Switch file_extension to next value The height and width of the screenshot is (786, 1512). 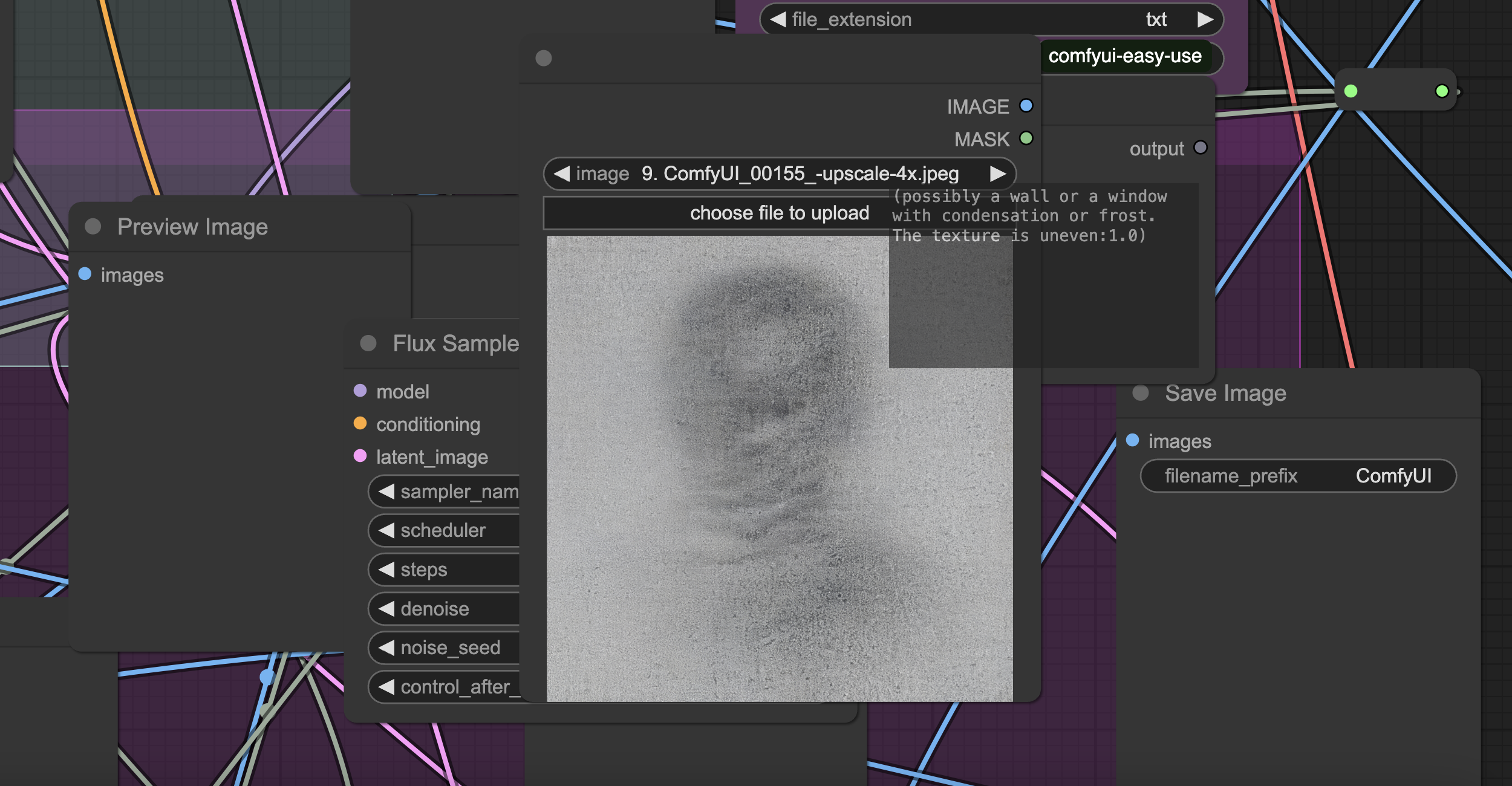(x=1205, y=19)
